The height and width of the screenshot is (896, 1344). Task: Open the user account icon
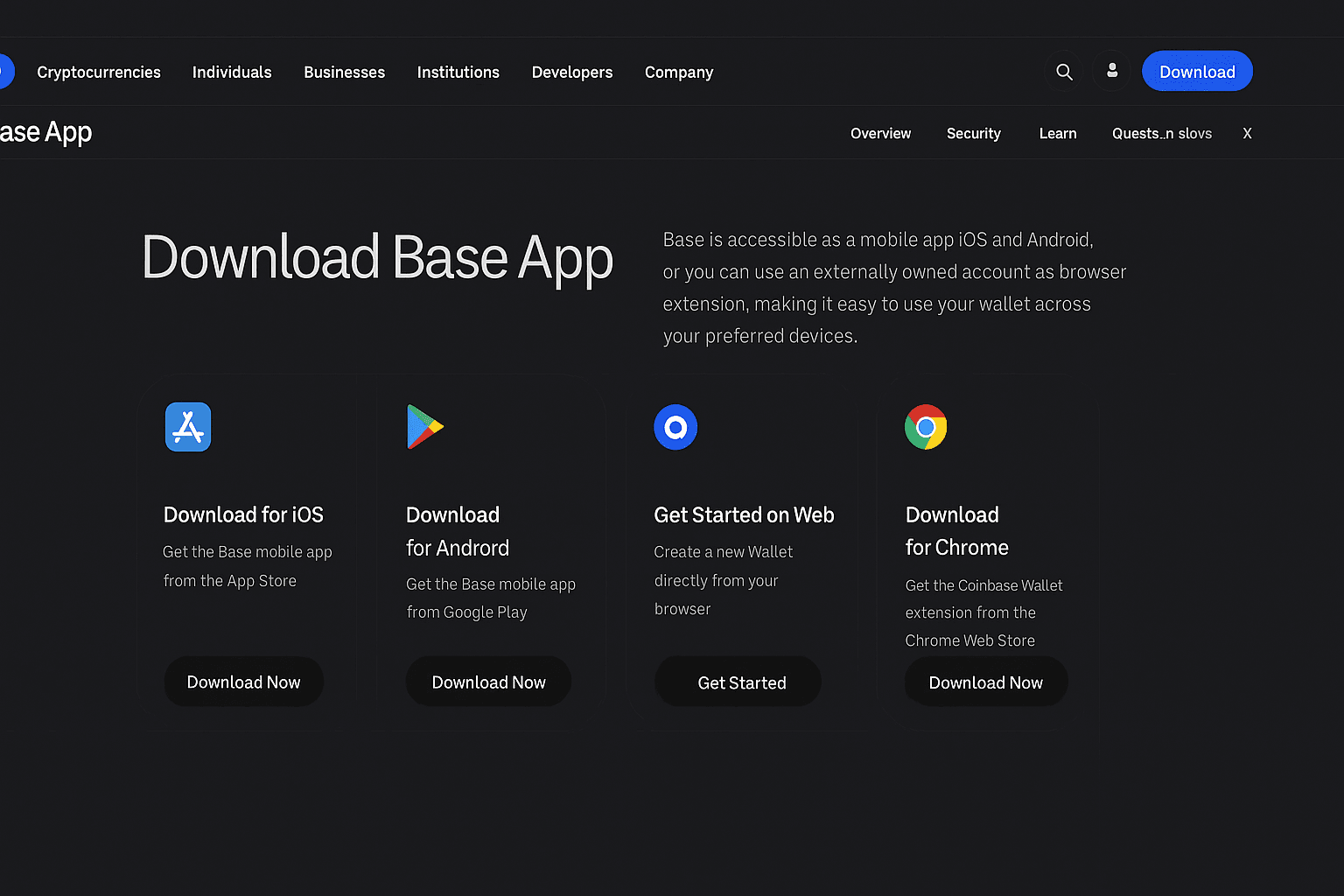[1112, 72]
